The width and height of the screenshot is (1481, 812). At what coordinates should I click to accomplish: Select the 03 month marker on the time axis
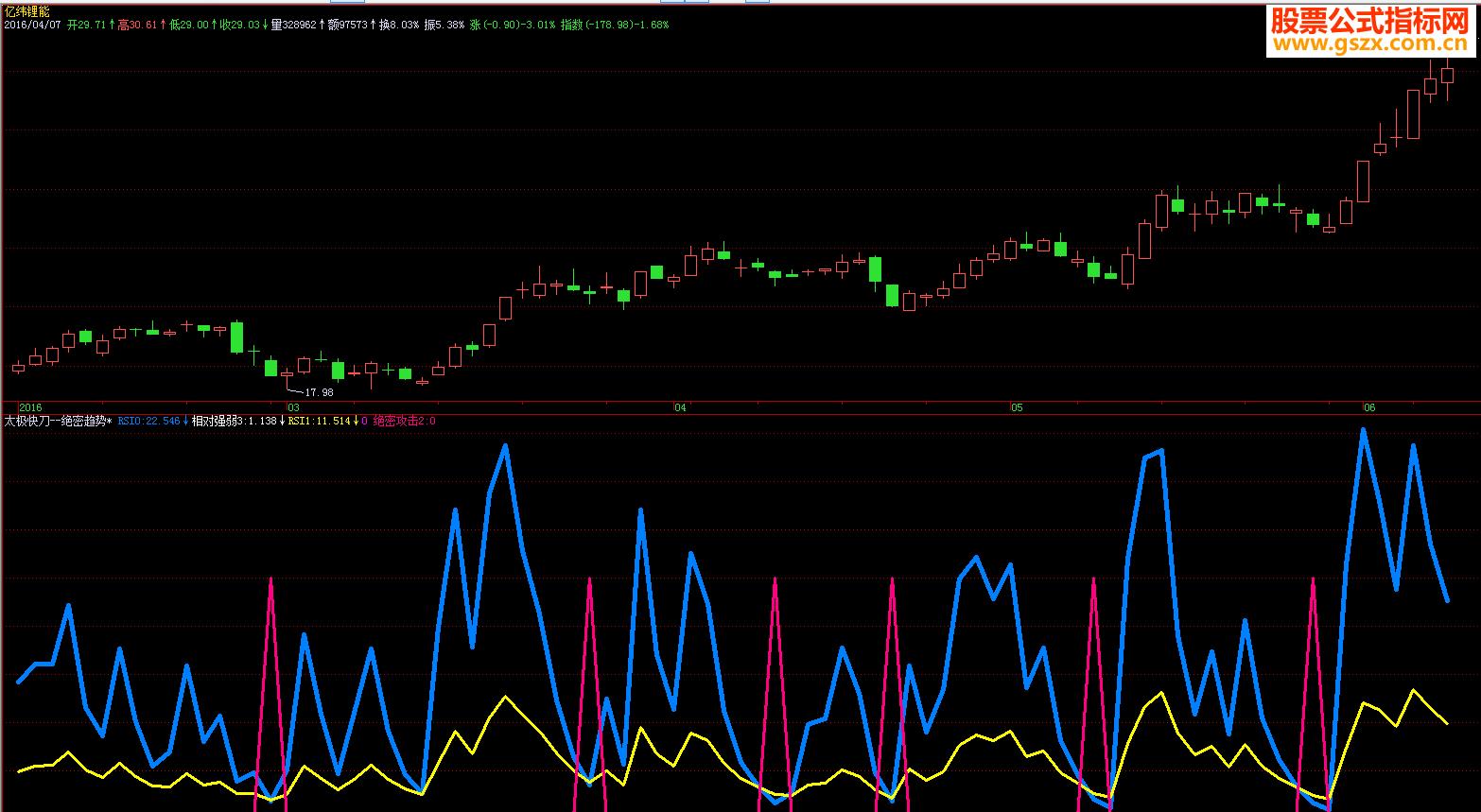pos(293,407)
